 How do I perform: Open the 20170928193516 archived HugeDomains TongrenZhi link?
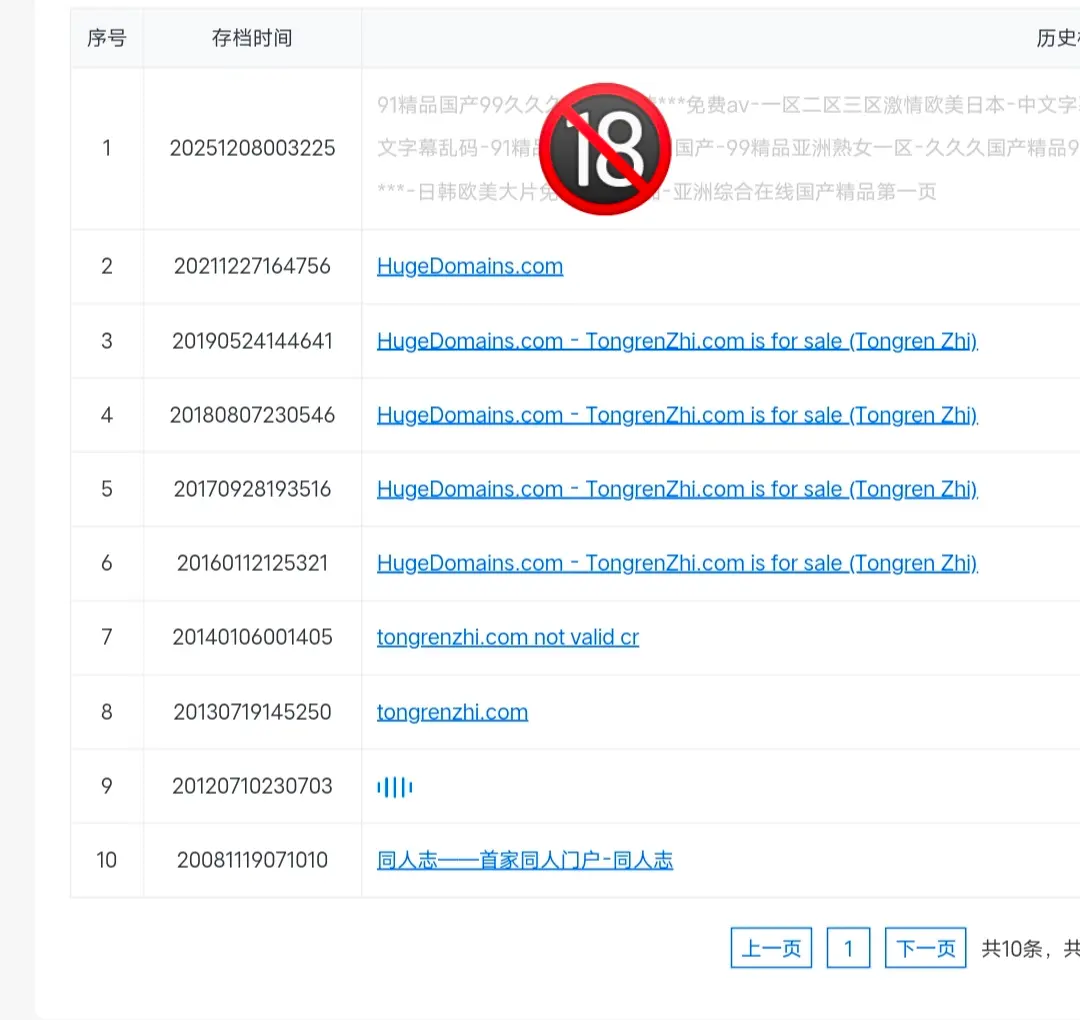(x=677, y=489)
